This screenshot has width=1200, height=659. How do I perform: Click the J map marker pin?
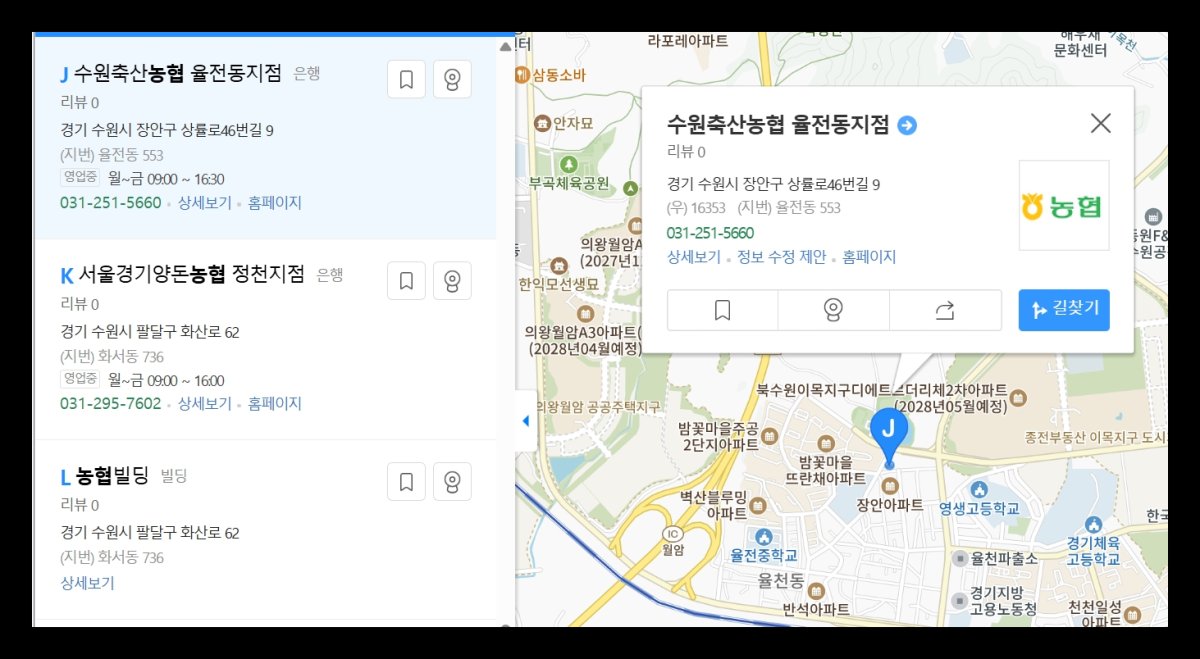point(889,435)
